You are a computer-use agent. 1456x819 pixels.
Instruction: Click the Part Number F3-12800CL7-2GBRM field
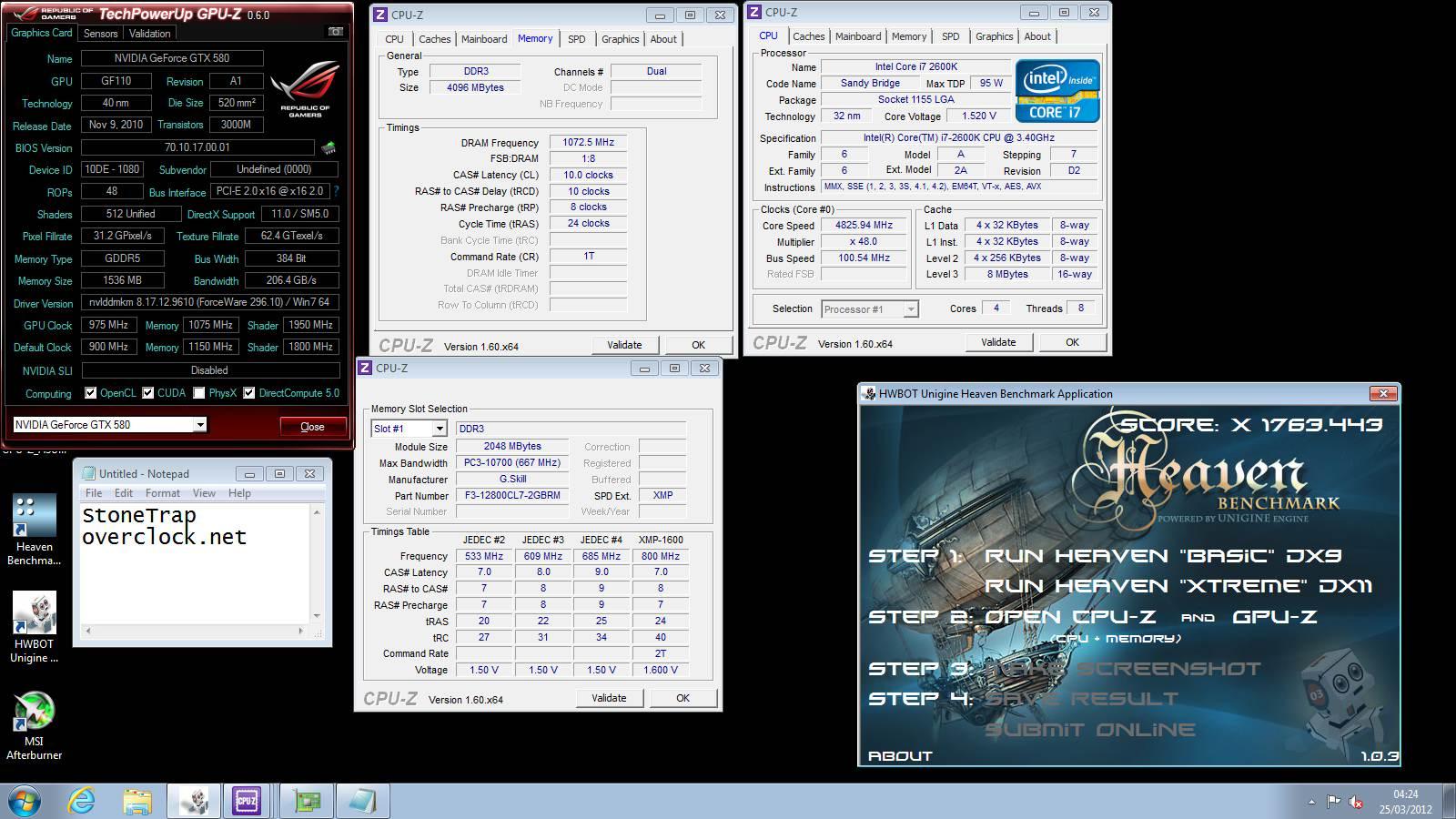[x=512, y=495]
